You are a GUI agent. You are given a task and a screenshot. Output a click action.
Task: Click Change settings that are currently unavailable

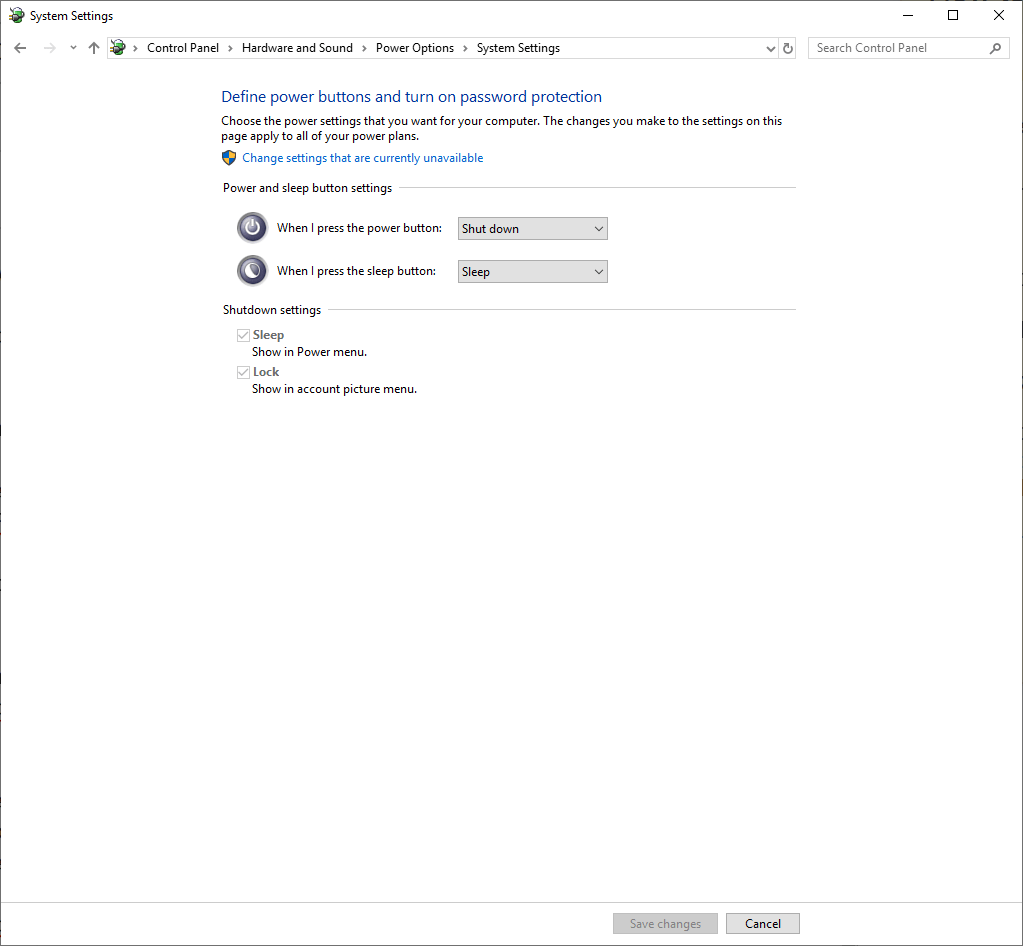tap(362, 157)
